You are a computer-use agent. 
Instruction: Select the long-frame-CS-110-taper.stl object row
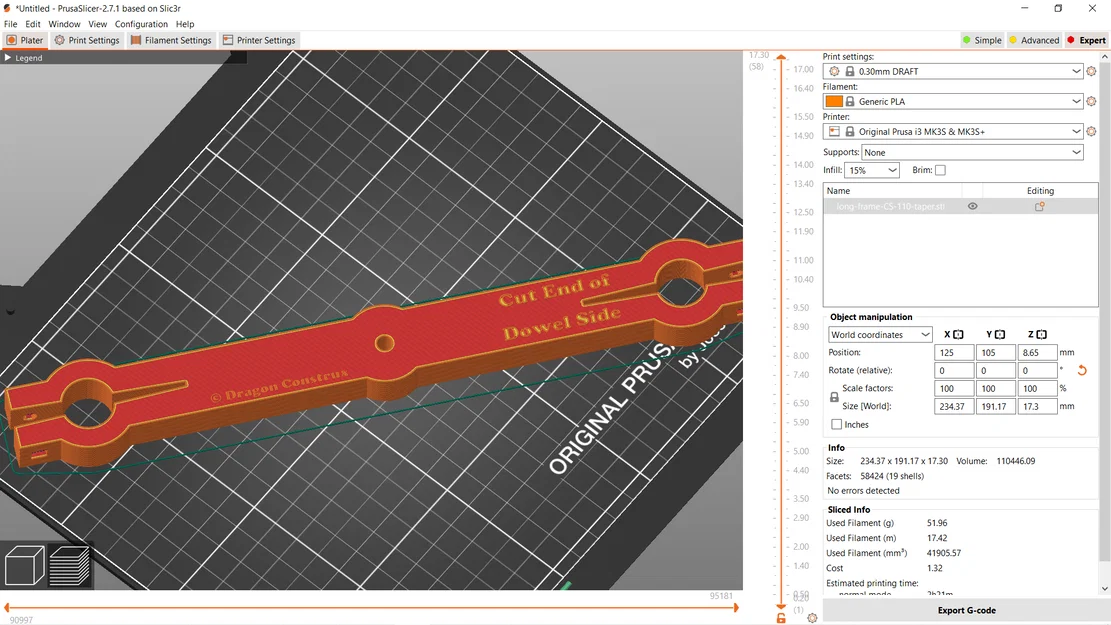960,206
